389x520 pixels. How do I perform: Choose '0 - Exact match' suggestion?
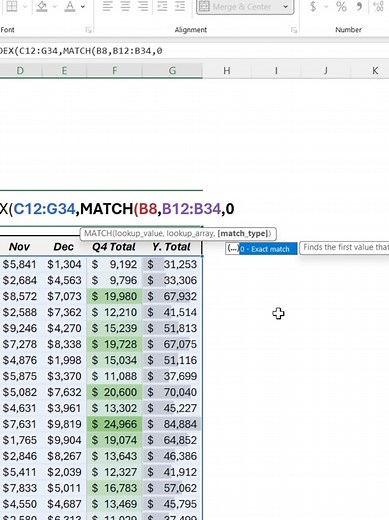268,249
